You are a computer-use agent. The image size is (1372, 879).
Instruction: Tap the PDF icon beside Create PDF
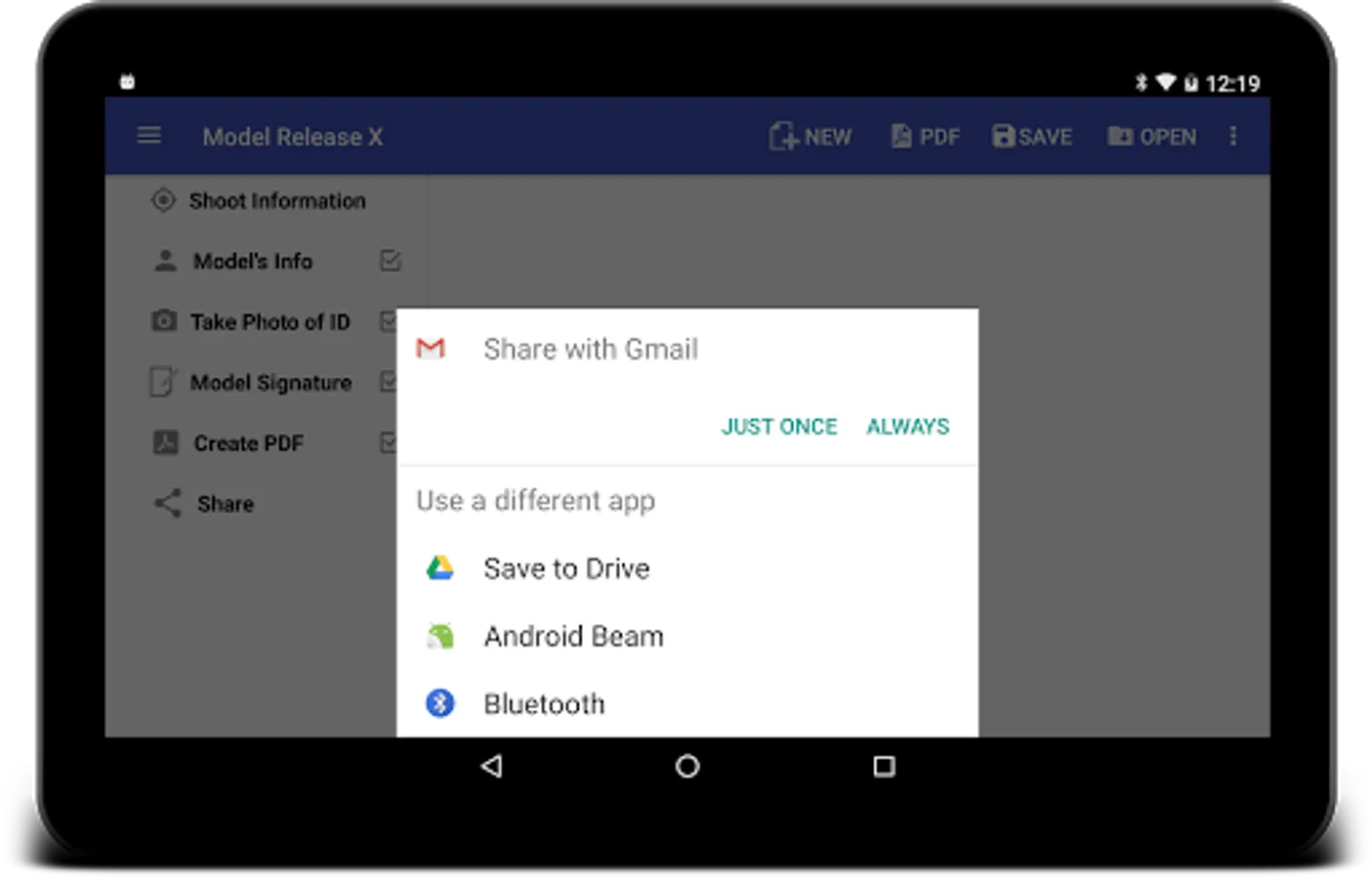coord(165,442)
